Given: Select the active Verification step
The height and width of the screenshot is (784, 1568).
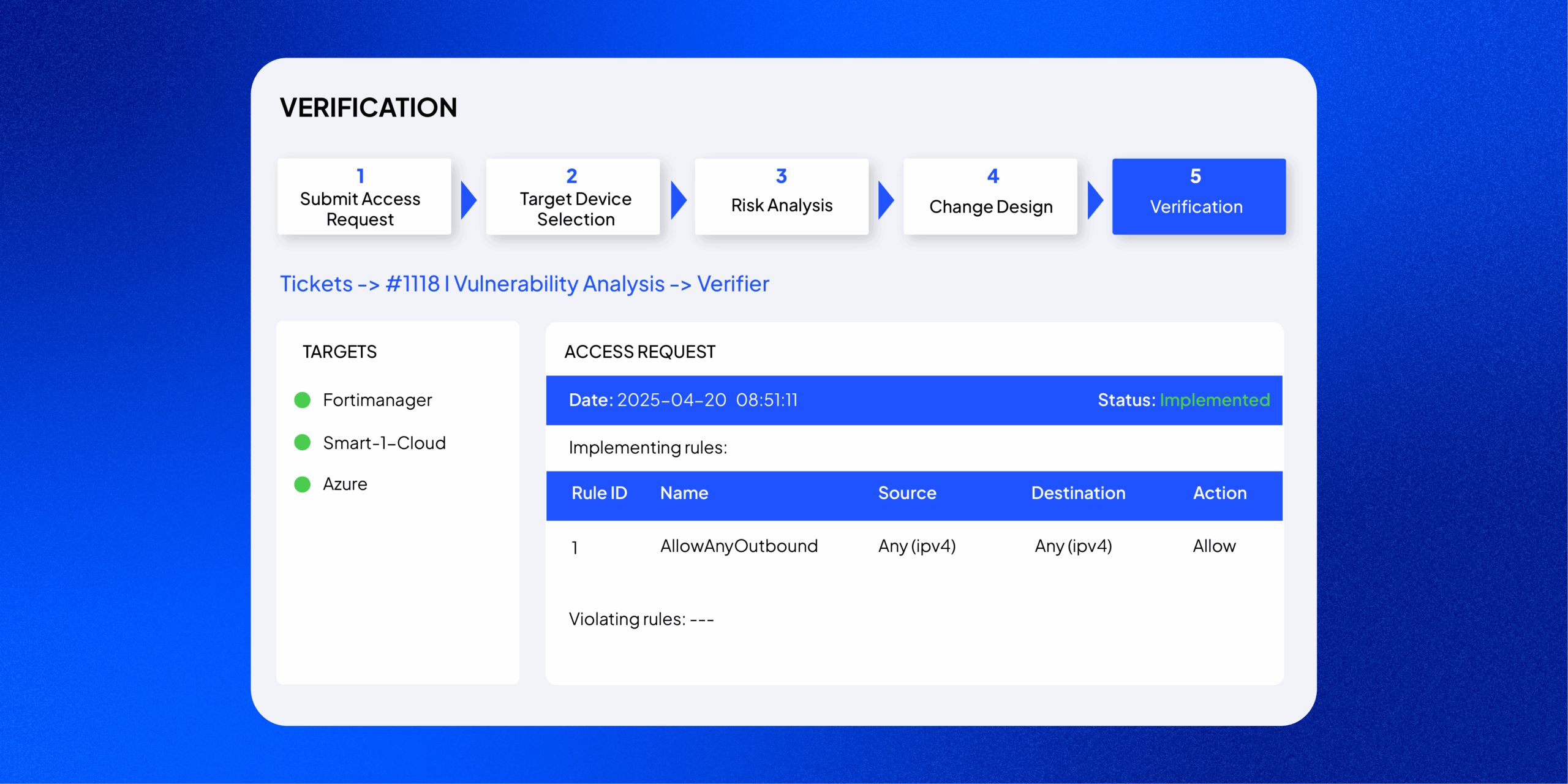Looking at the screenshot, I should 1199,197.
